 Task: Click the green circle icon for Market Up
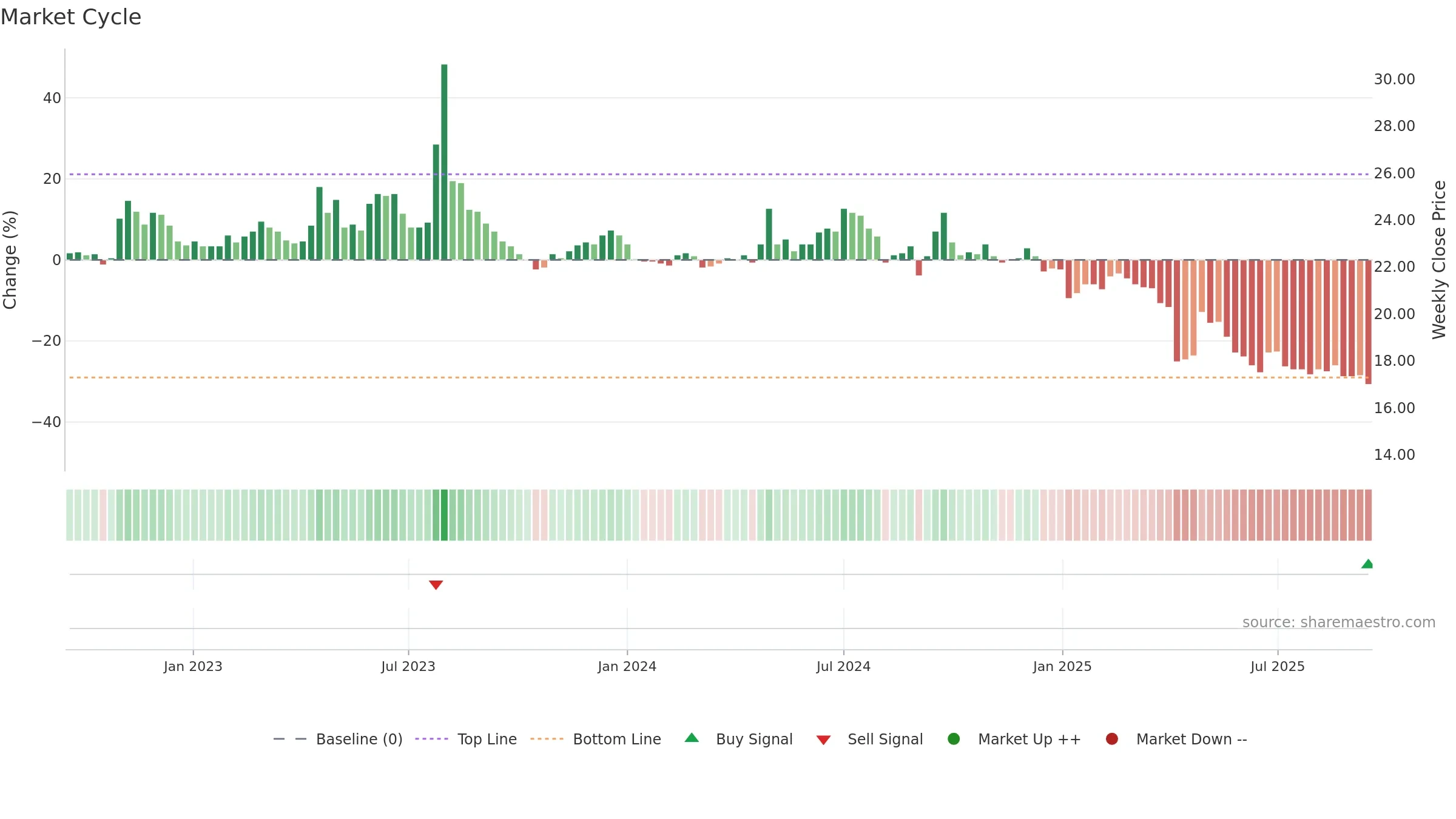954,739
